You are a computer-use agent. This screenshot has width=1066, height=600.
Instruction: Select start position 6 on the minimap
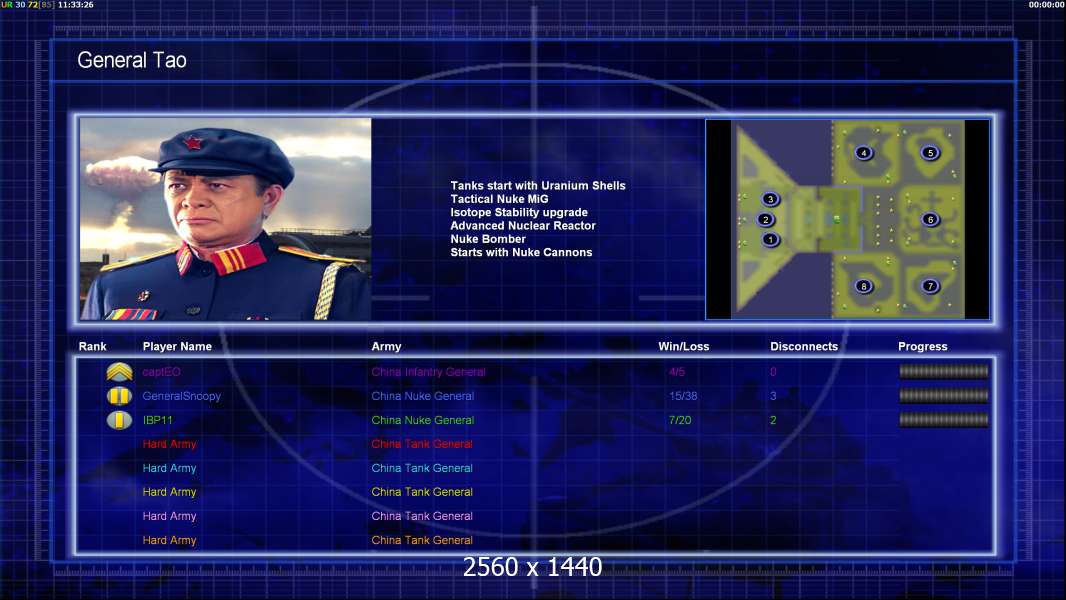point(930,219)
